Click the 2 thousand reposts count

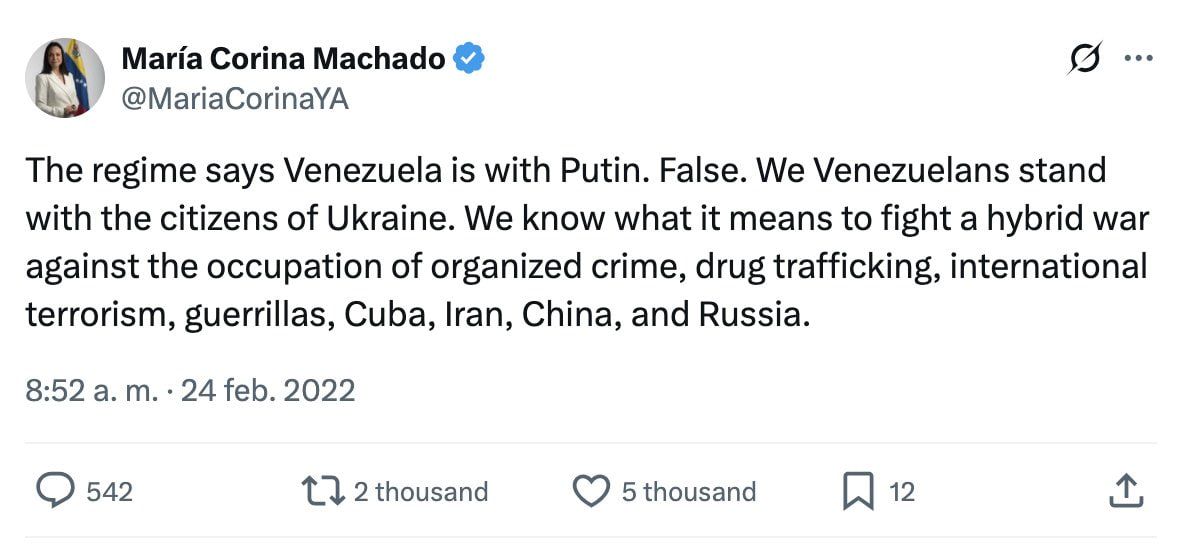pos(420,492)
